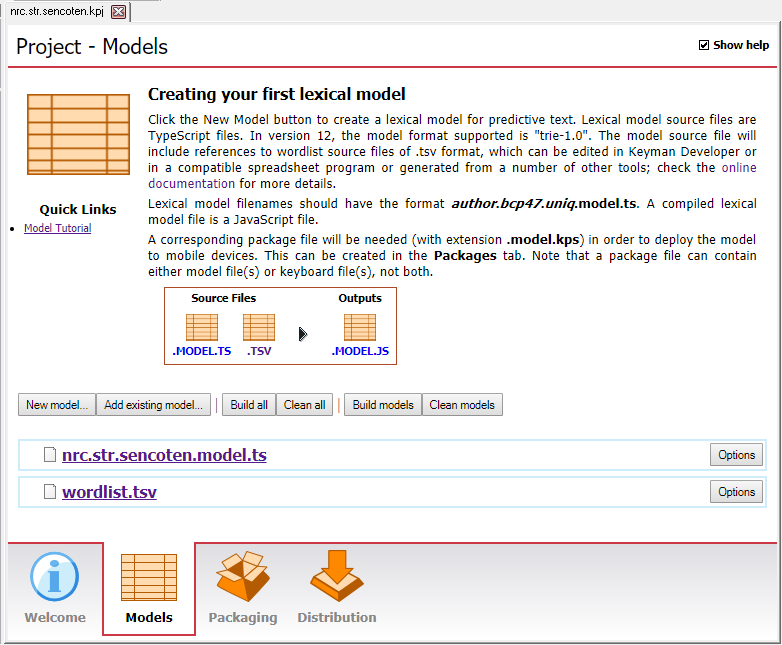Click the New model... button
This screenshot has height=645, width=782.
click(57, 405)
